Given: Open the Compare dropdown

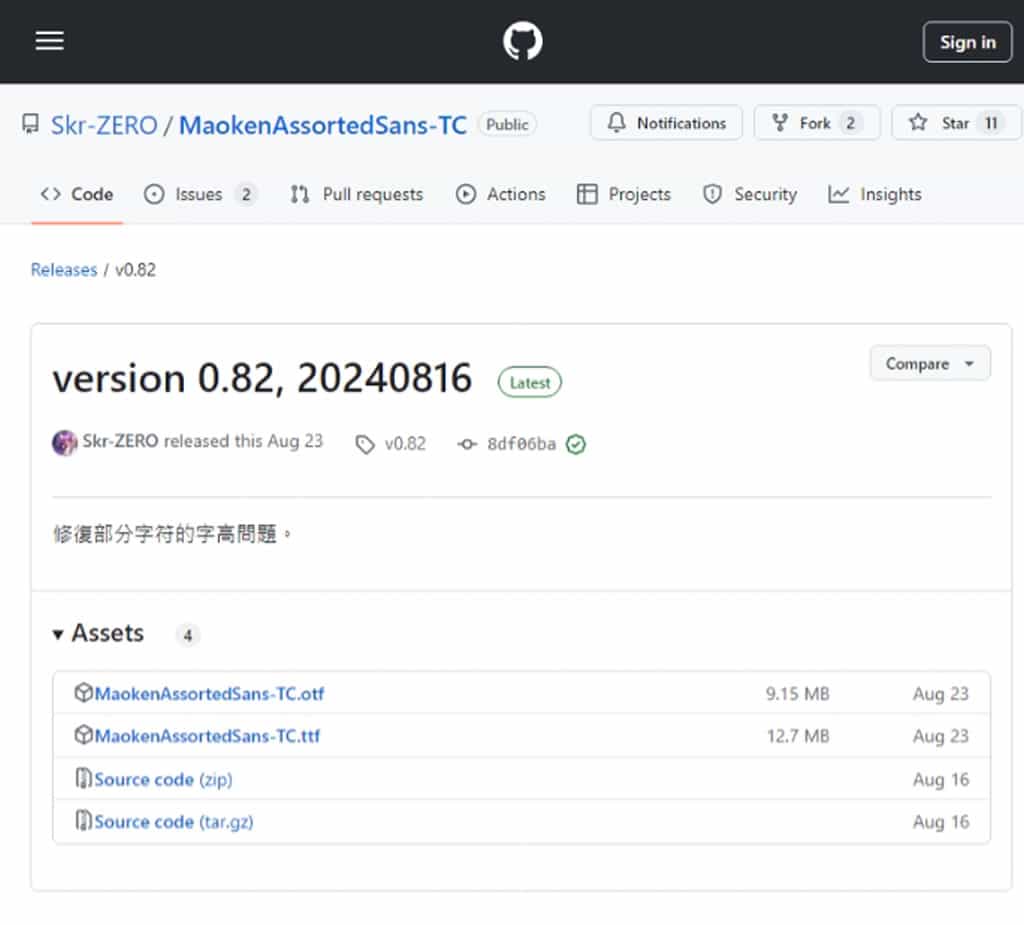Looking at the screenshot, I should coord(930,363).
